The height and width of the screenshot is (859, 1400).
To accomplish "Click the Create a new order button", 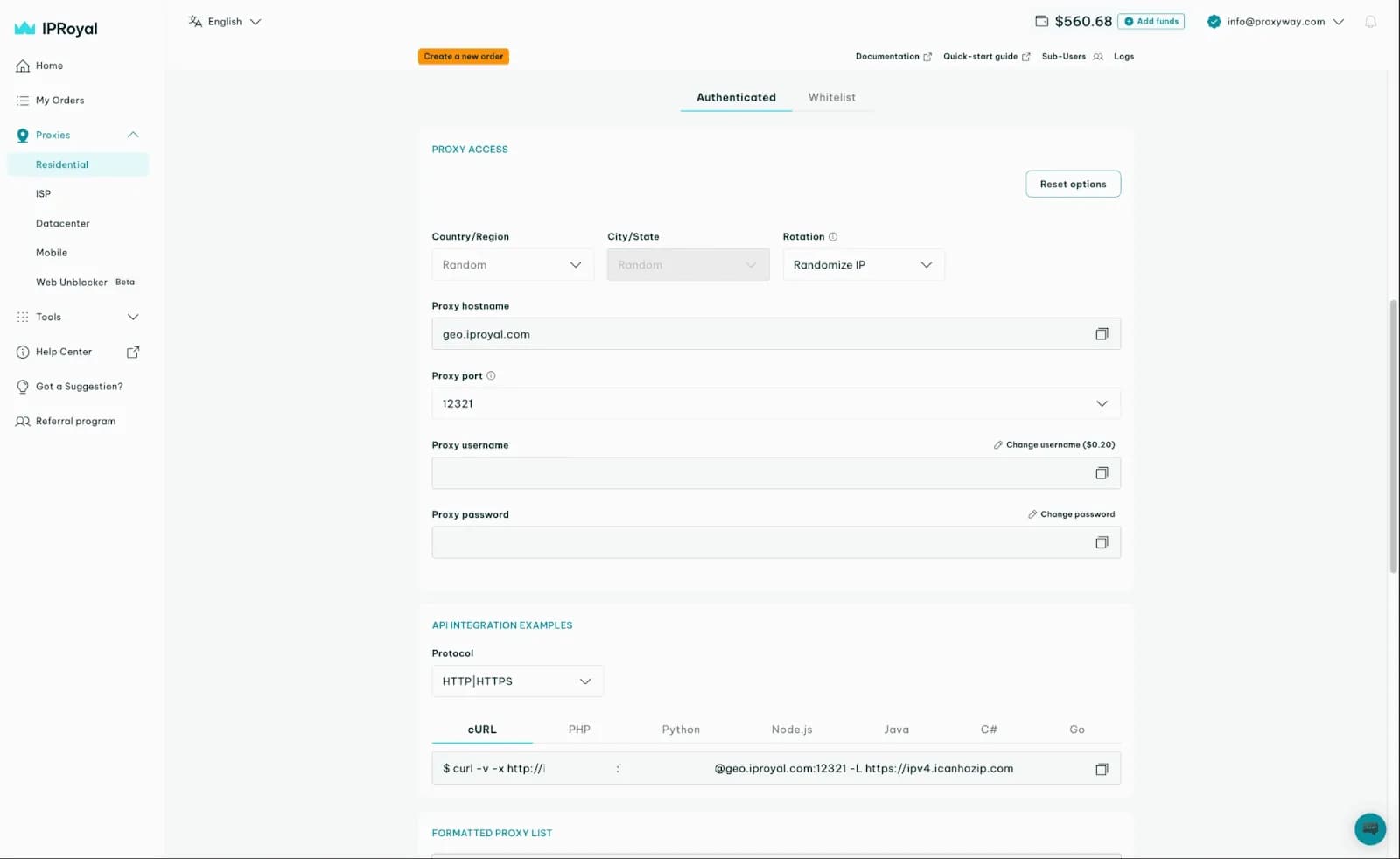I will (463, 56).
